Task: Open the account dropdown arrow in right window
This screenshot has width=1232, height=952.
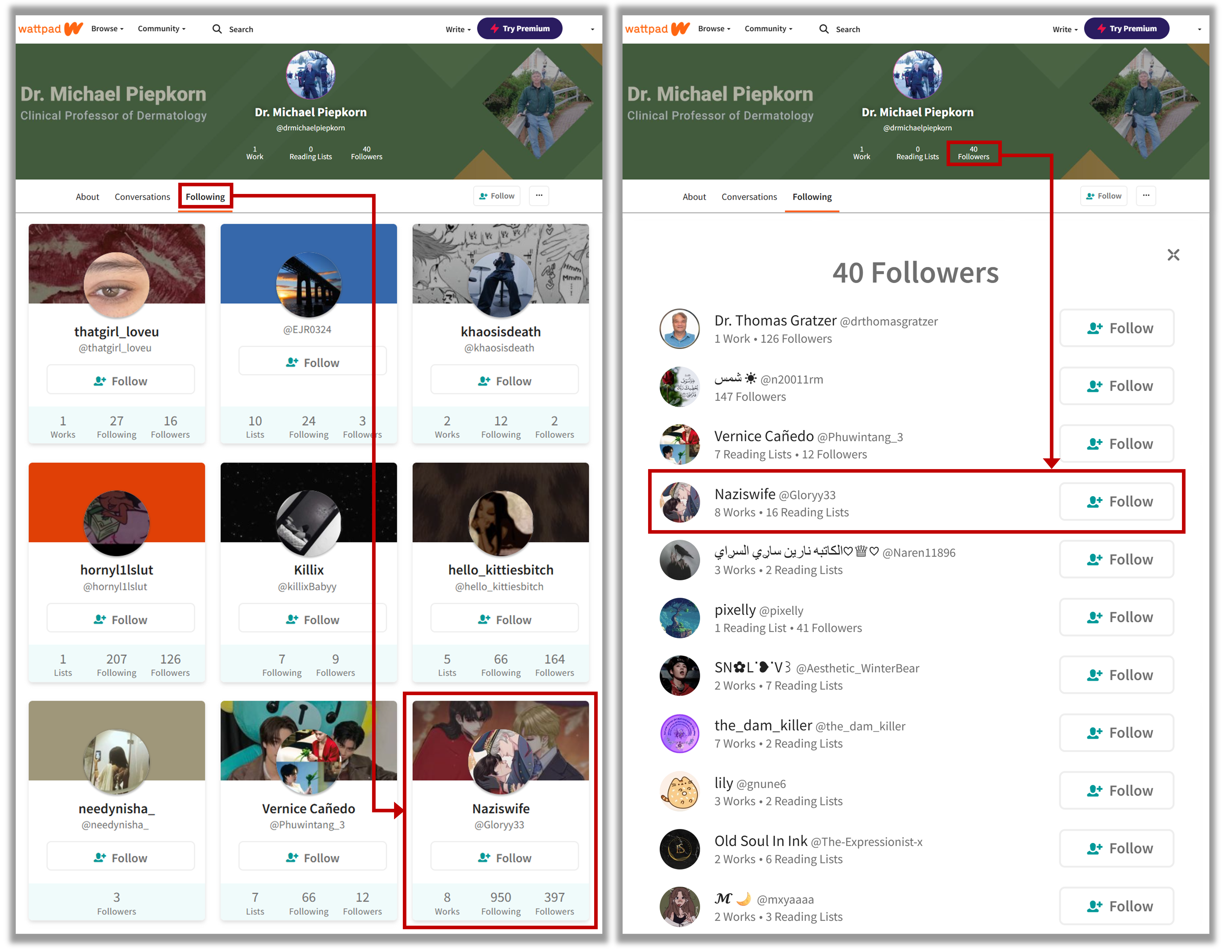Action: [x=1199, y=29]
